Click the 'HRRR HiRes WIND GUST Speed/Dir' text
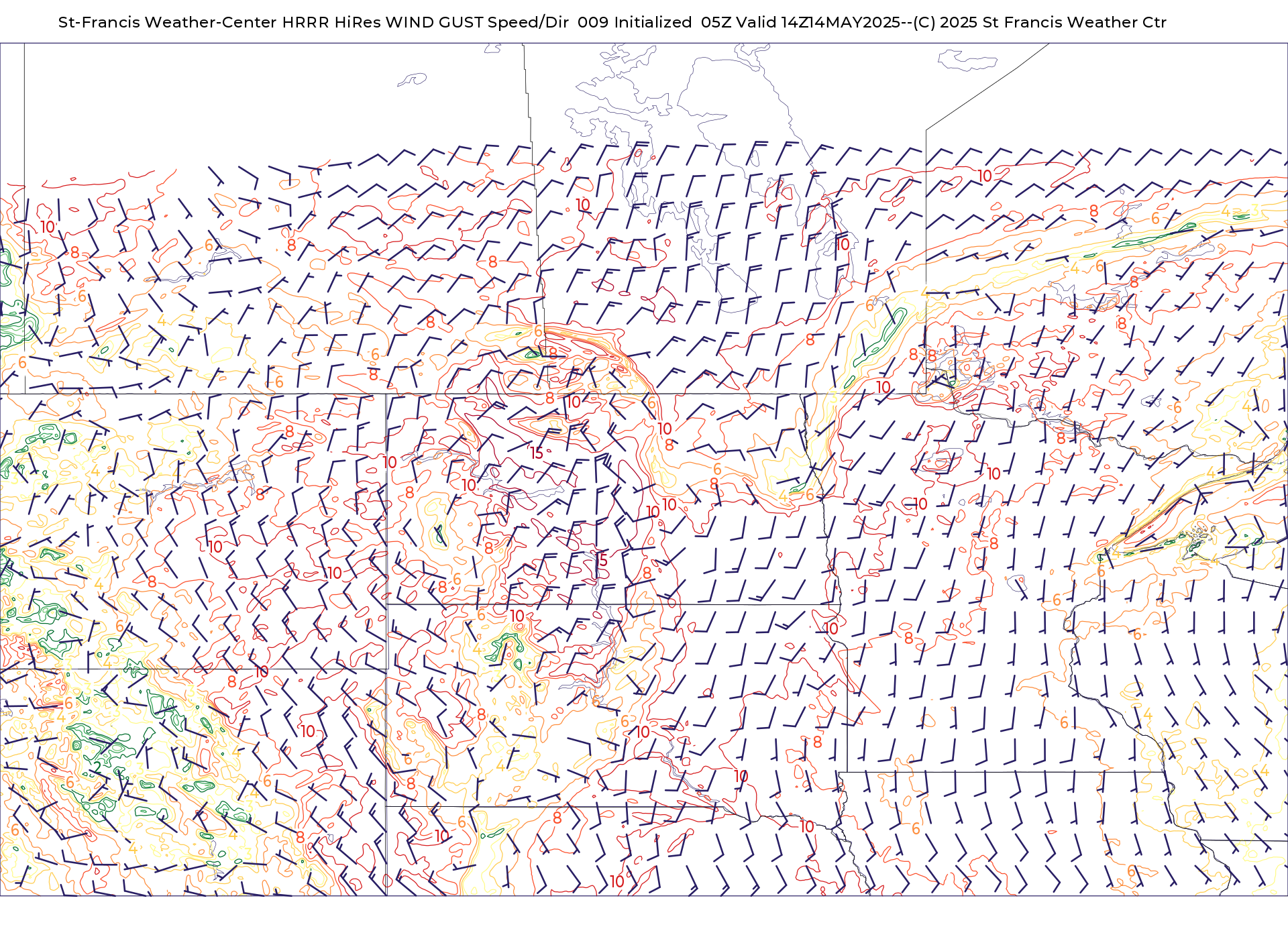Viewport: 1288px width, 939px height. point(425,22)
